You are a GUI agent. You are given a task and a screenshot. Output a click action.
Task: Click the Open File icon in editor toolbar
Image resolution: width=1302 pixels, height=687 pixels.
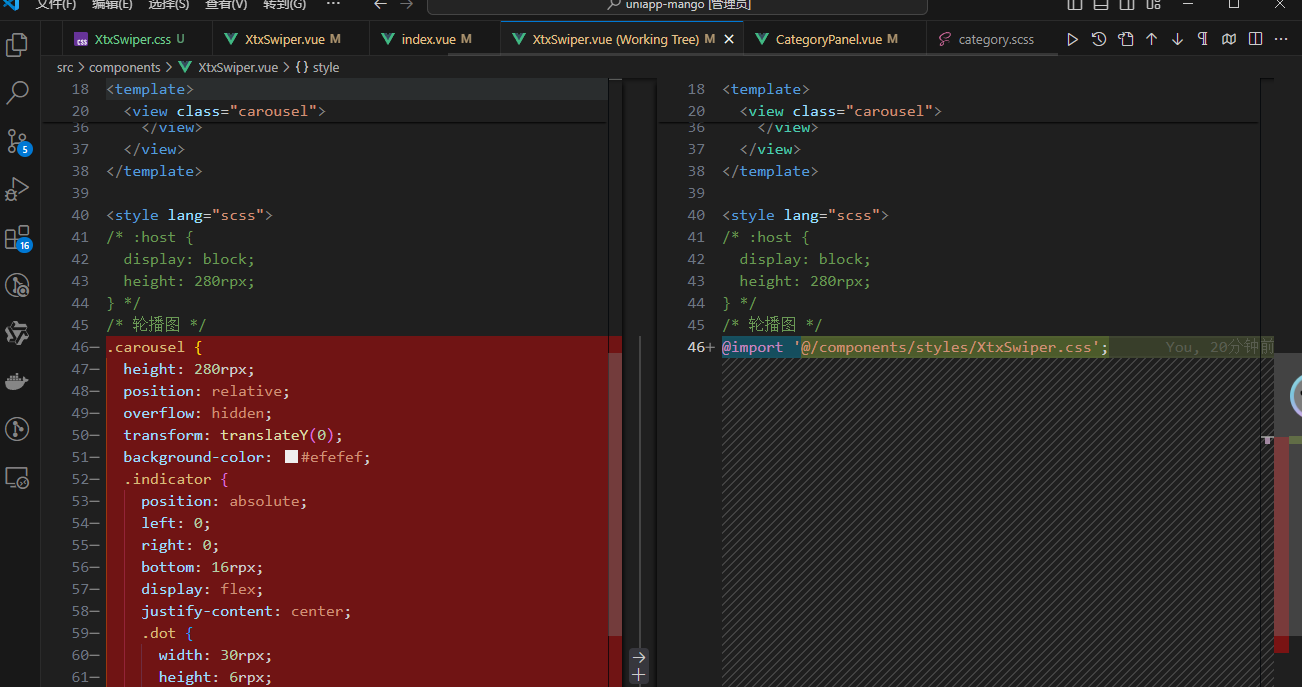[1125, 40]
